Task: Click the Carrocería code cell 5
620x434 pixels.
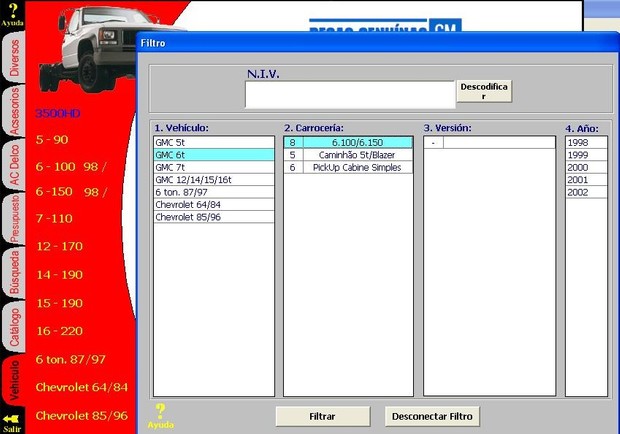Action: (293, 155)
